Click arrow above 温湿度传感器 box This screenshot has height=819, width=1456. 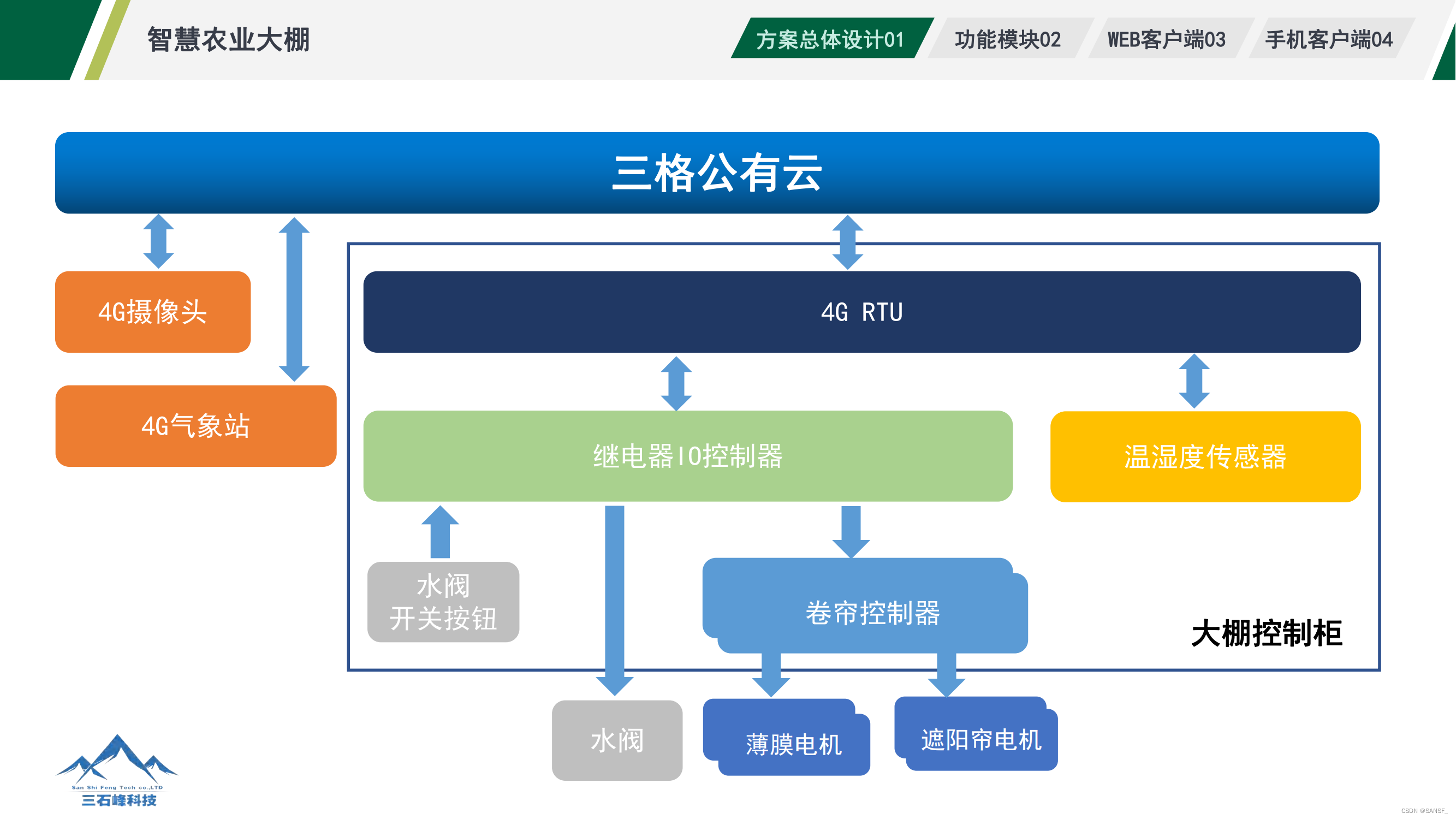pos(1194,382)
